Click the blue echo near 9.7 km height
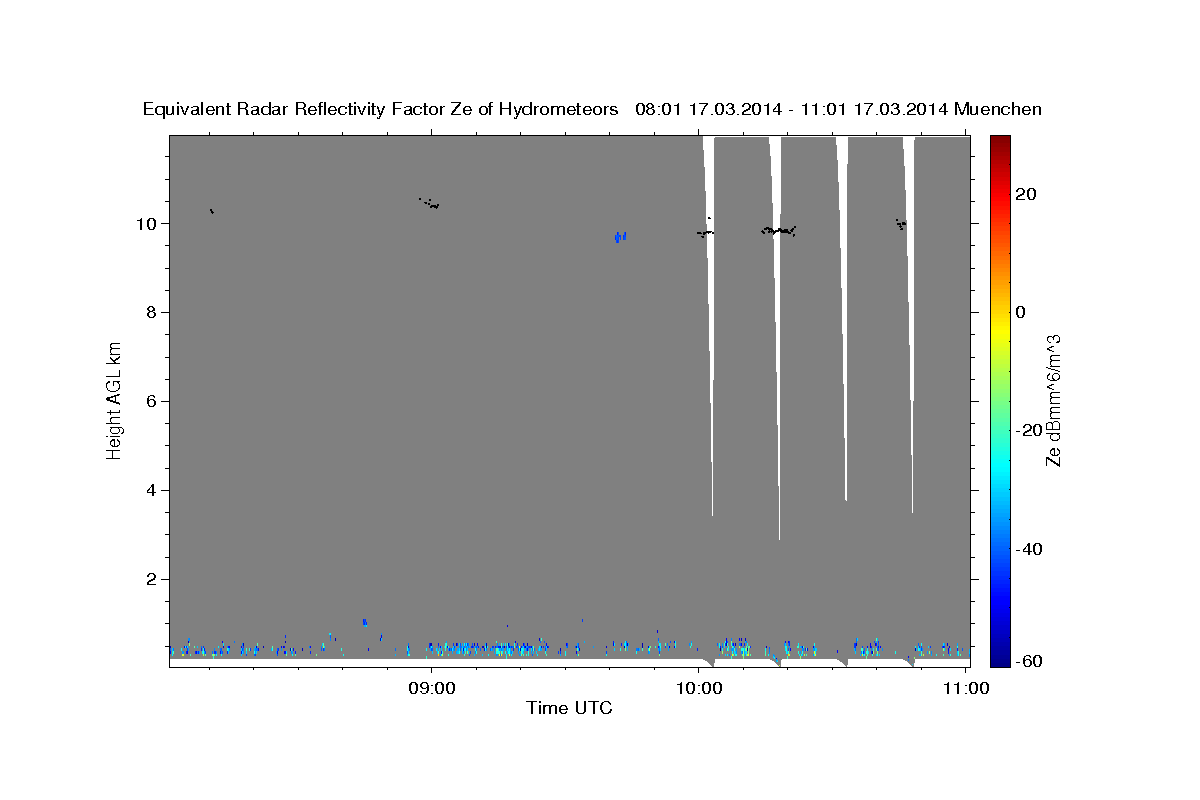Screen dimensions: 1200x800 tap(620, 237)
